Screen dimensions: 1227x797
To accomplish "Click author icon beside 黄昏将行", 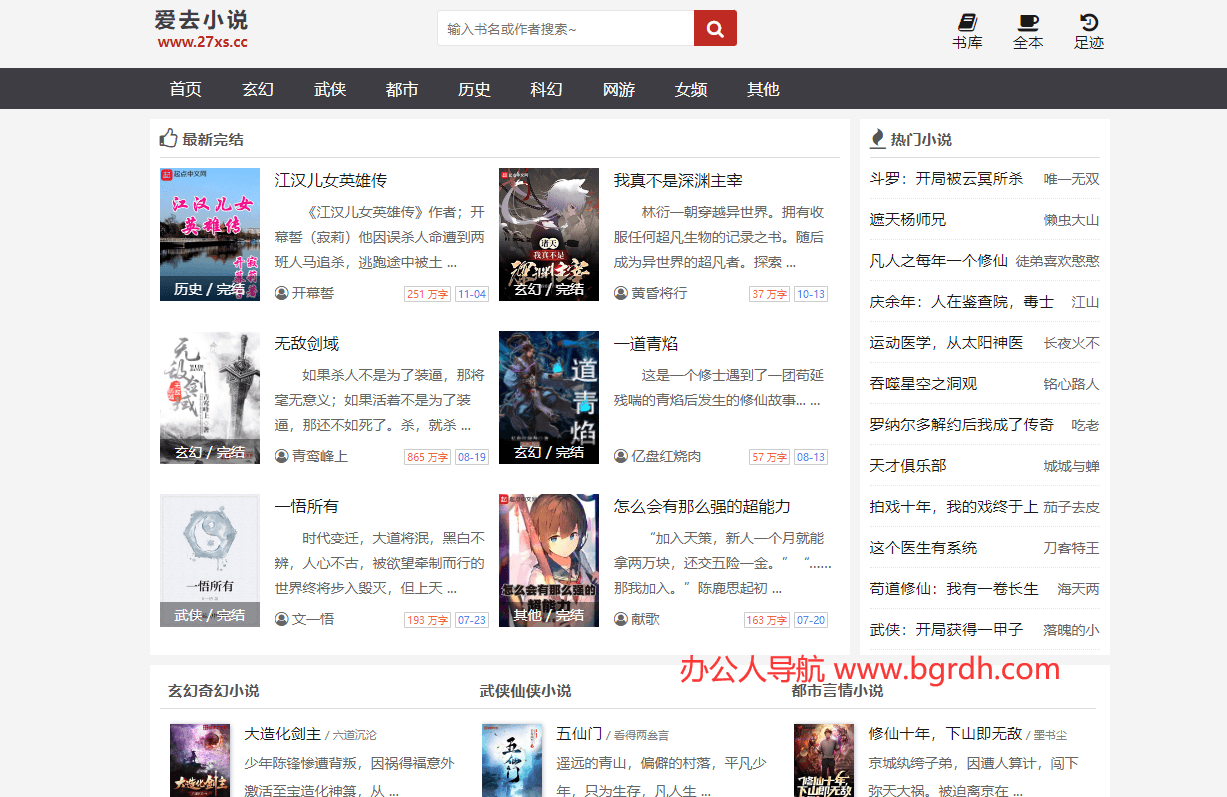I will [621, 293].
